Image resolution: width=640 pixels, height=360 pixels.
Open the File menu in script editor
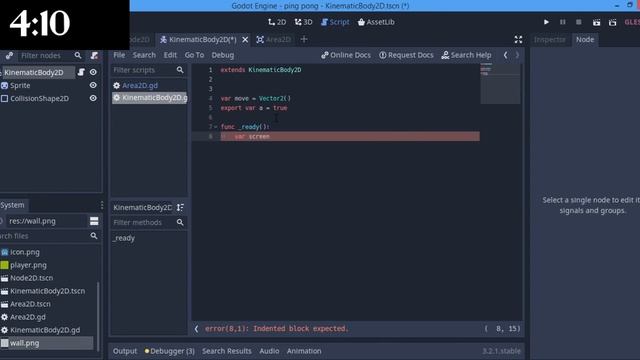(119, 55)
